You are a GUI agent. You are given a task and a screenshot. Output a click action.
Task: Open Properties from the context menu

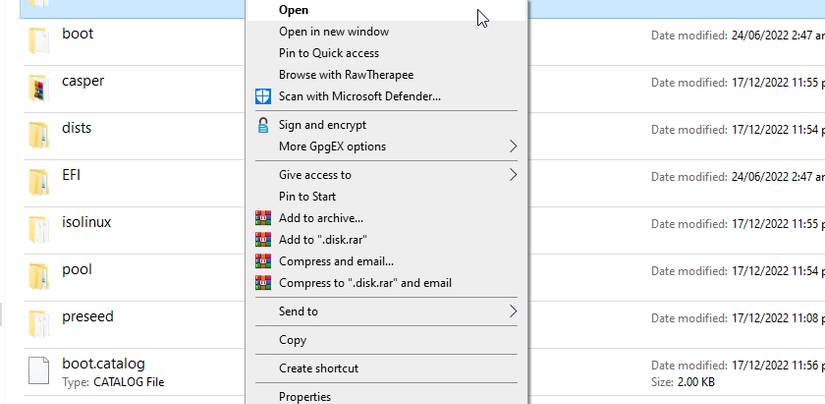pos(304,397)
